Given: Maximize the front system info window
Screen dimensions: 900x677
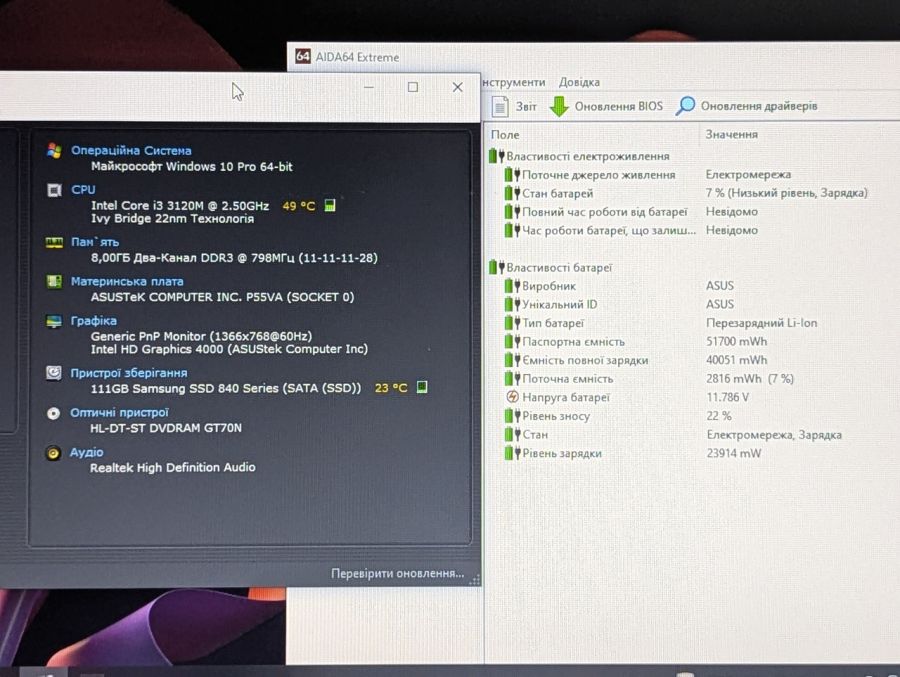Looking at the screenshot, I should click(413, 87).
